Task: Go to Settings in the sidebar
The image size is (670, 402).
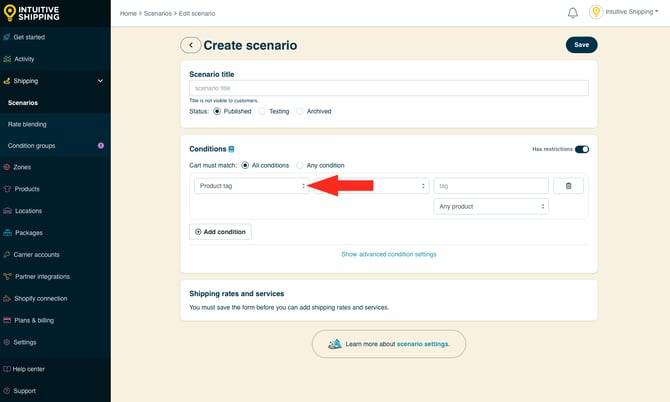Action: [x=25, y=342]
